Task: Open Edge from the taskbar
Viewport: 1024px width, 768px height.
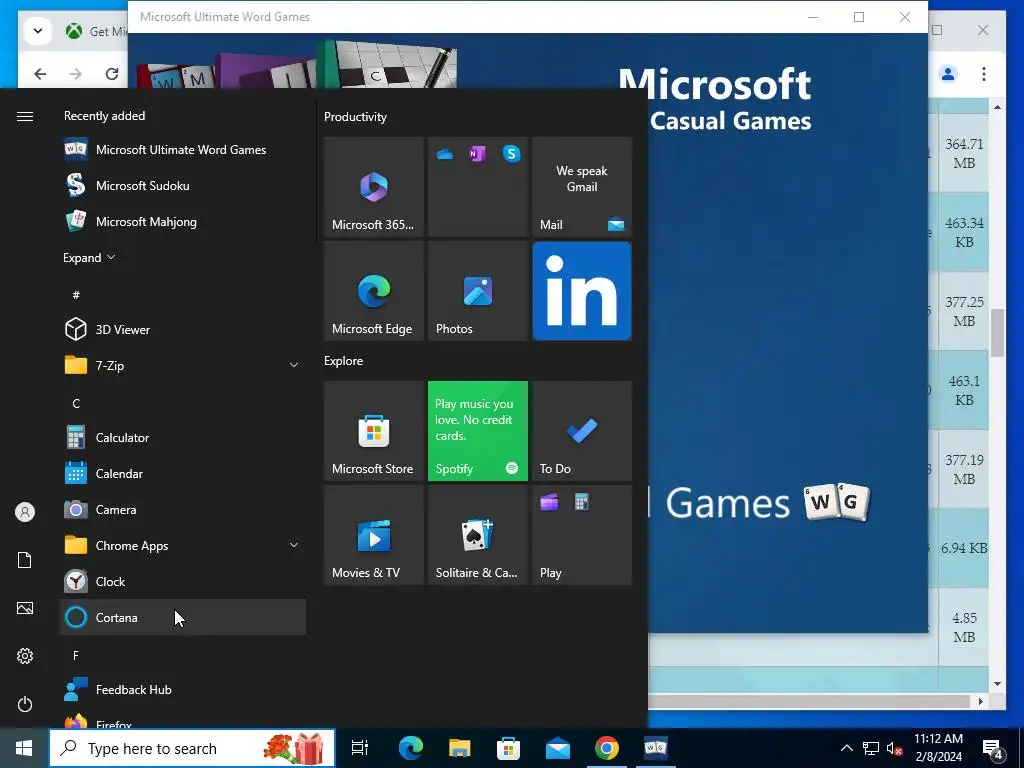Action: tap(411, 748)
